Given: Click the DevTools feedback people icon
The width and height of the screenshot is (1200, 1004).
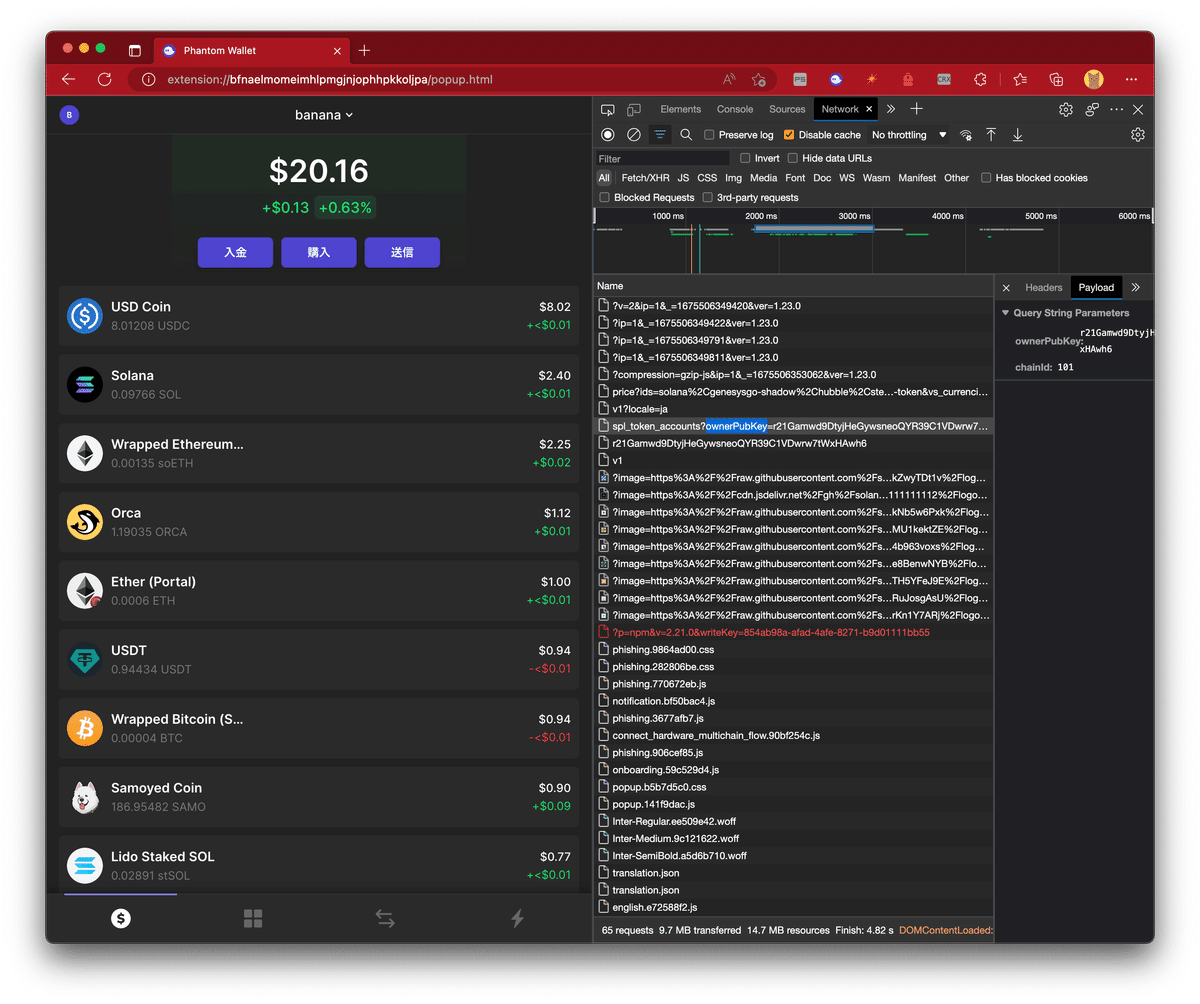Looking at the screenshot, I should (x=1092, y=109).
